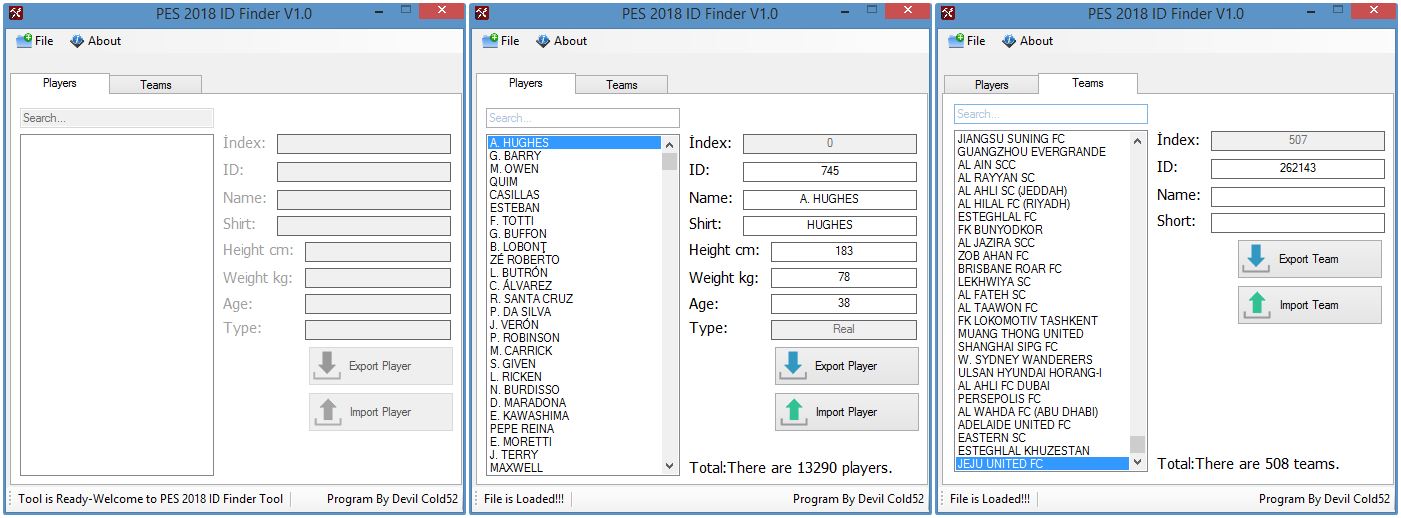1401x518 pixels.
Task: Select AL AIN SCC in teams list
Action: 1042,165
